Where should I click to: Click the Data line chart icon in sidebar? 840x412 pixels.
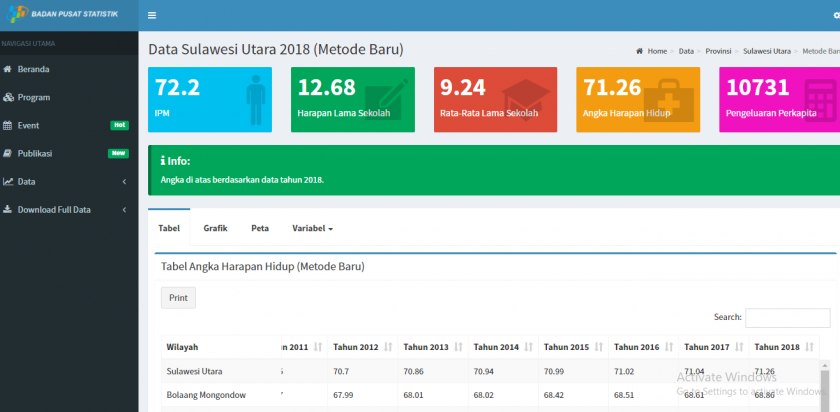point(8,182)
